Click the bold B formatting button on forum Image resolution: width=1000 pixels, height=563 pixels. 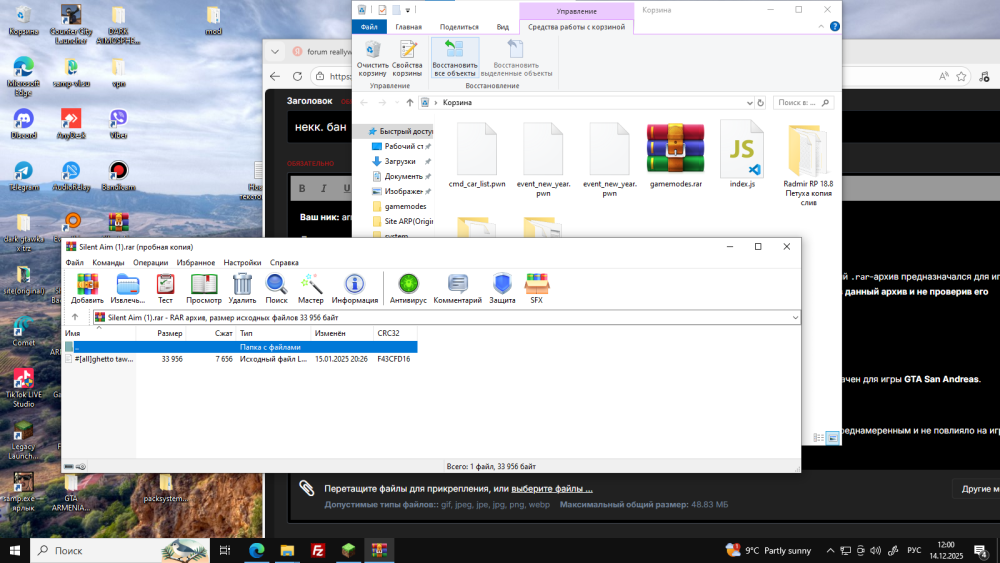point(302,188)
